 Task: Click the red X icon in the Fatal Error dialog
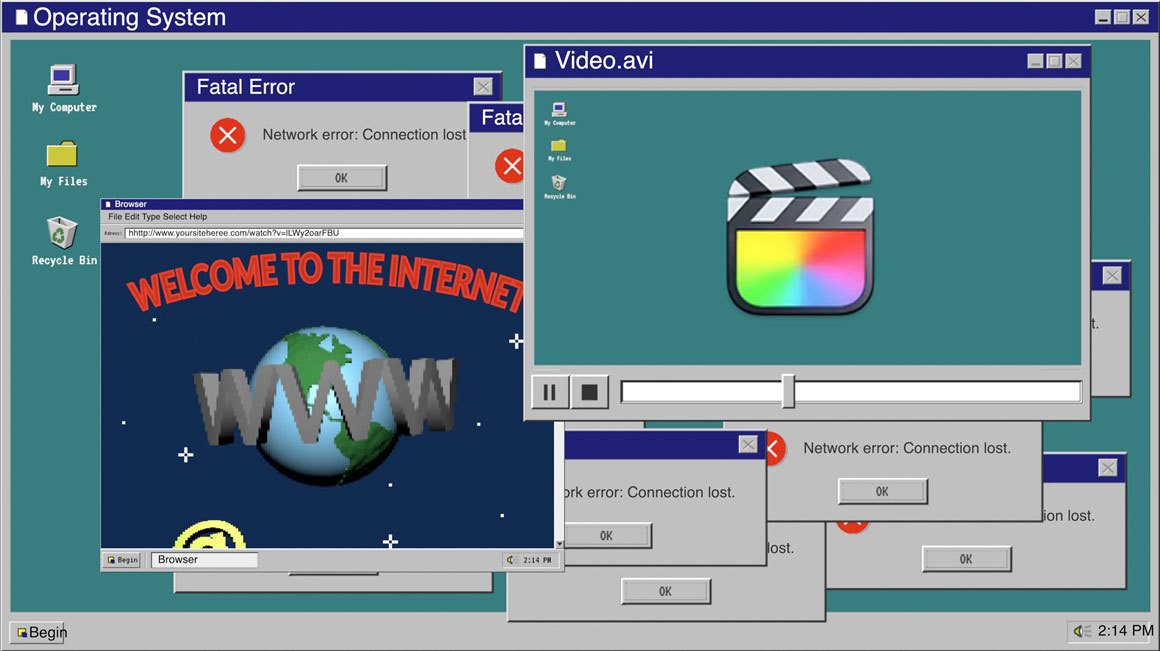coord(228,135)
